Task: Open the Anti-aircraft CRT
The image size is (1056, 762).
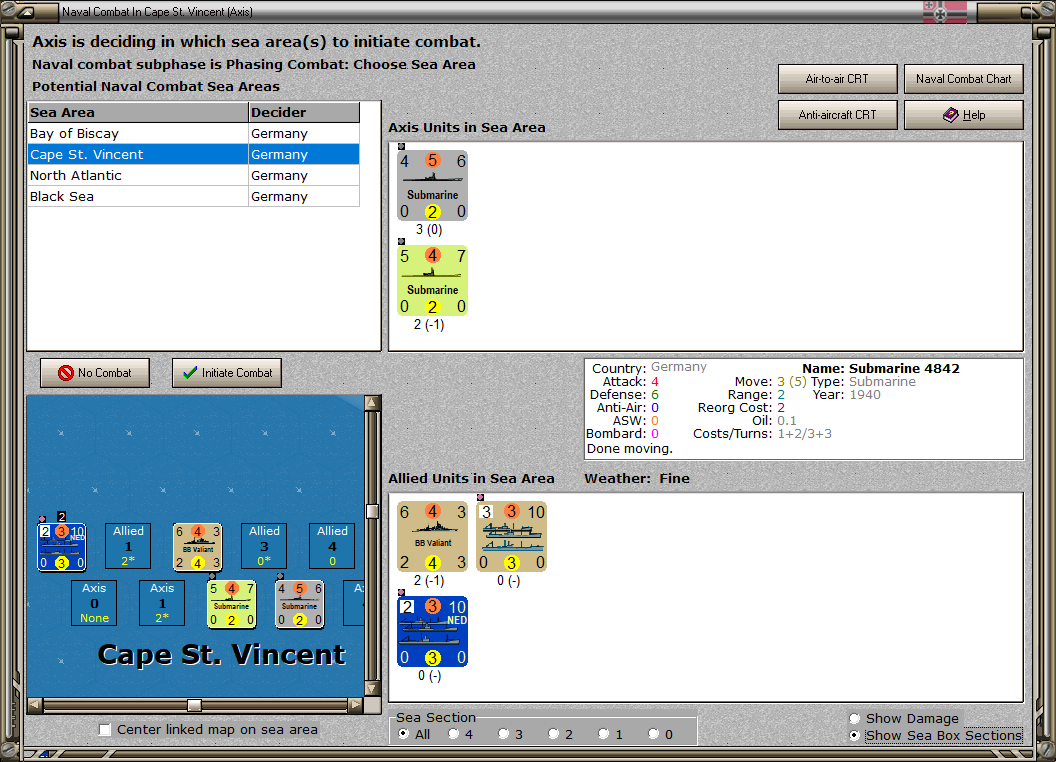Action: (838, 115)
